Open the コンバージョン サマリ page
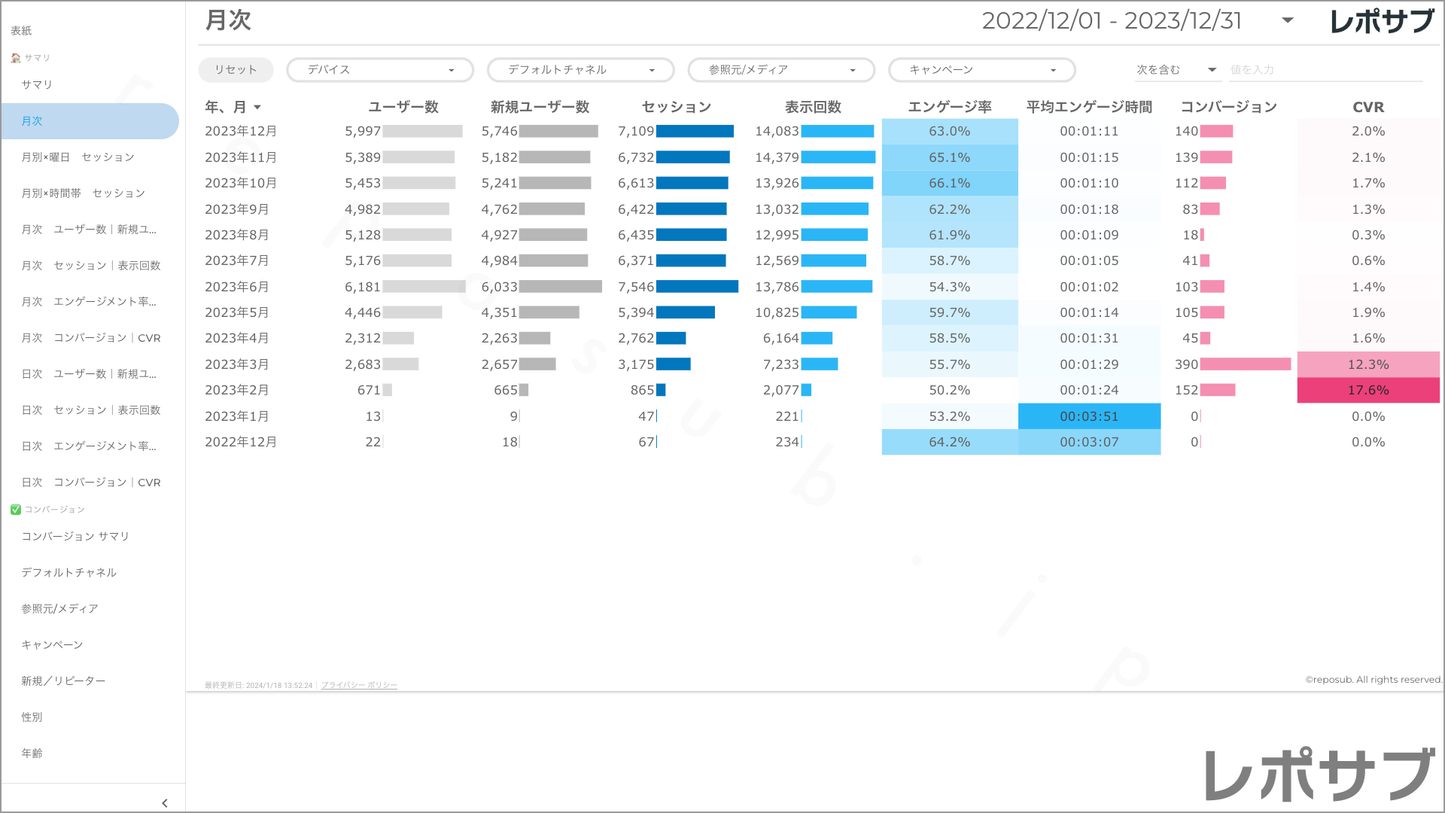 76,536
